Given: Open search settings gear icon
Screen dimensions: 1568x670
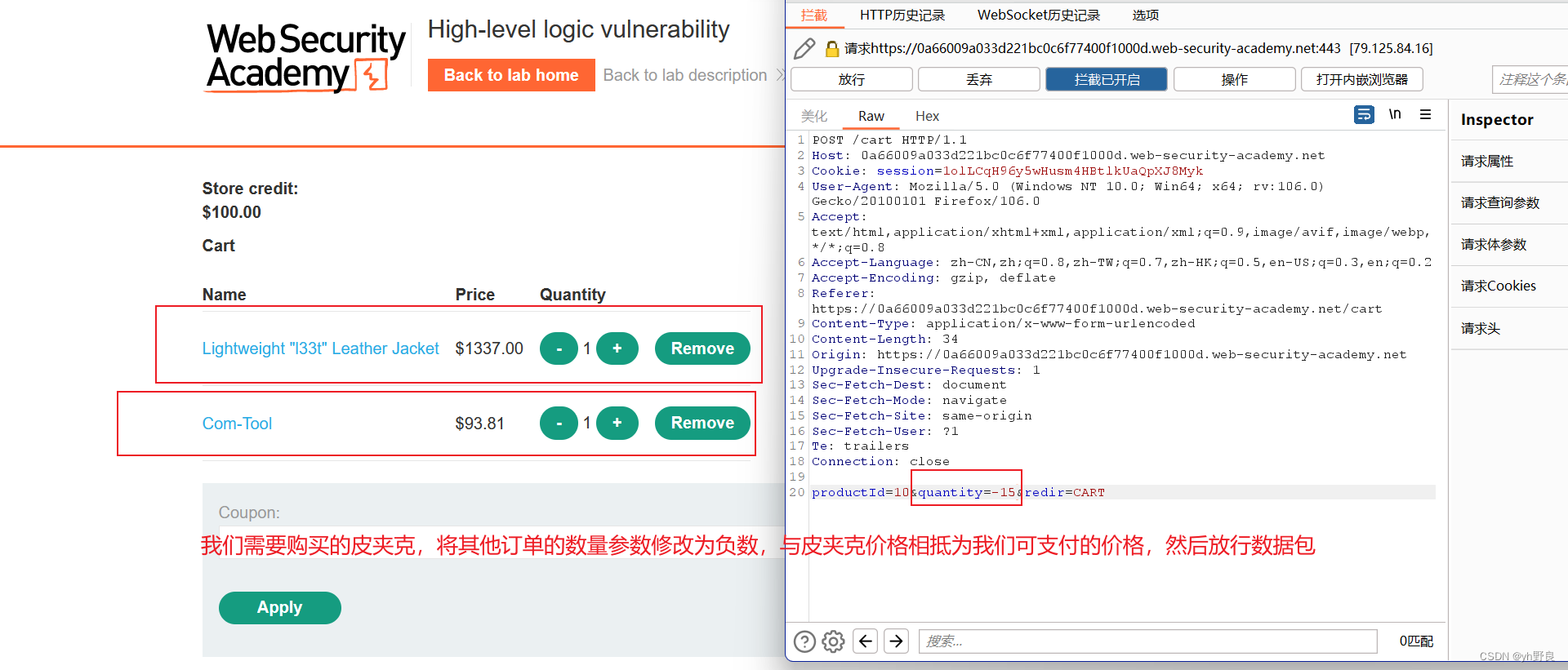Looking at the screenshot, I should coord(833,641).
